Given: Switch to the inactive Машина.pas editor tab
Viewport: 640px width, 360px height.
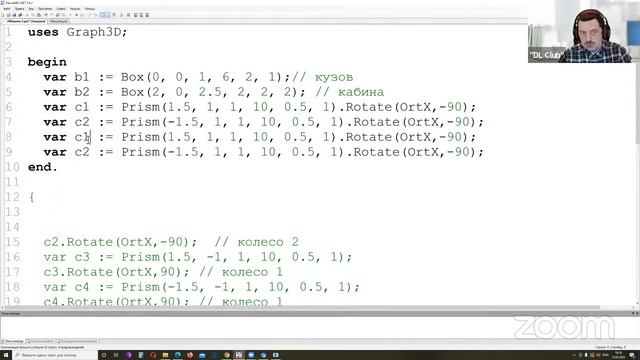Looking at the screenshot, I should 58,21.
